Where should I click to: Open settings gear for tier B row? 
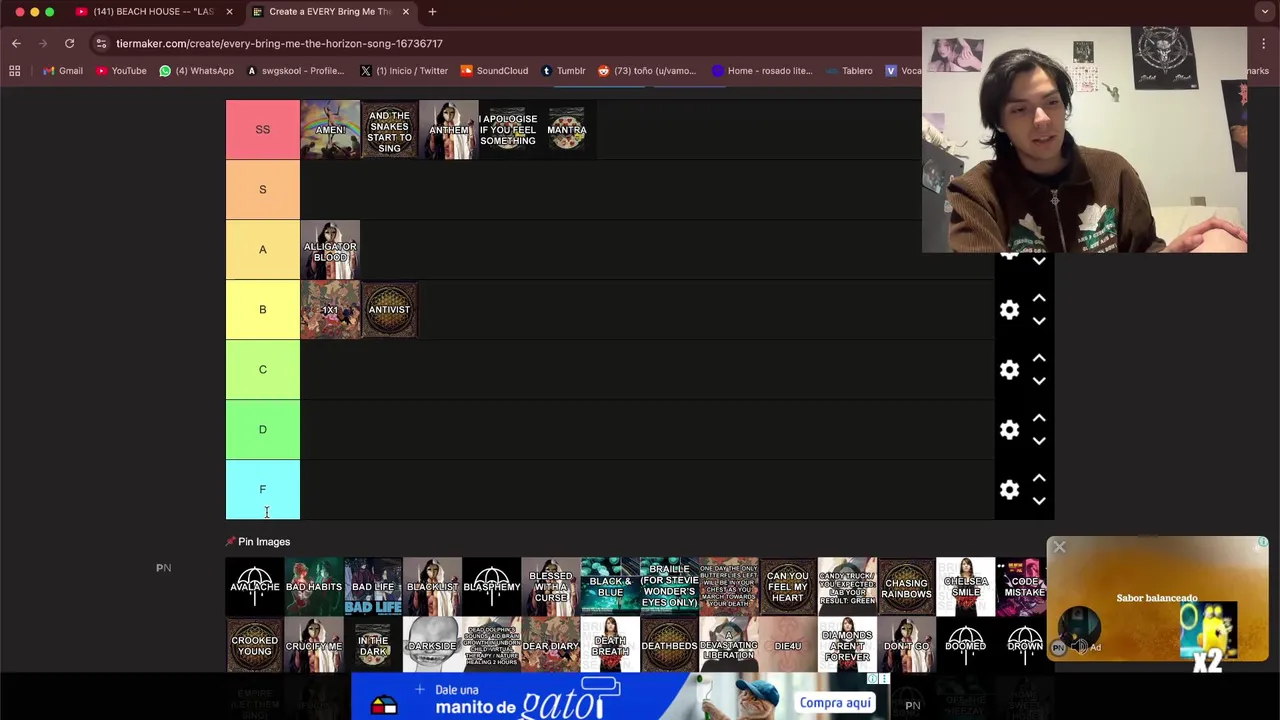[x=1009, y=310]
